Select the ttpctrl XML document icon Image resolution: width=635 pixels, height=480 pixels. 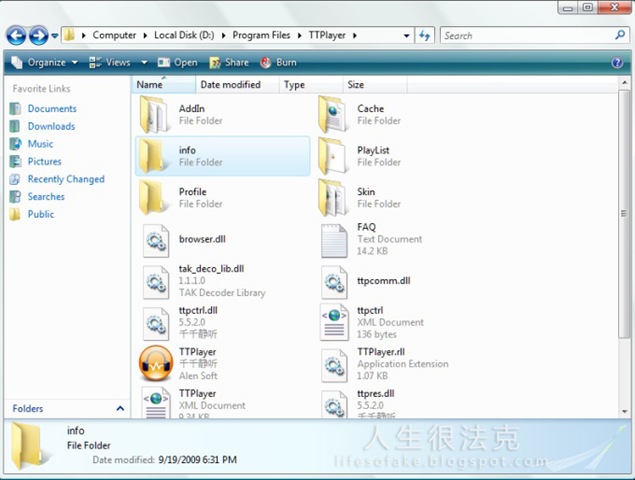[x=334, y=322]
